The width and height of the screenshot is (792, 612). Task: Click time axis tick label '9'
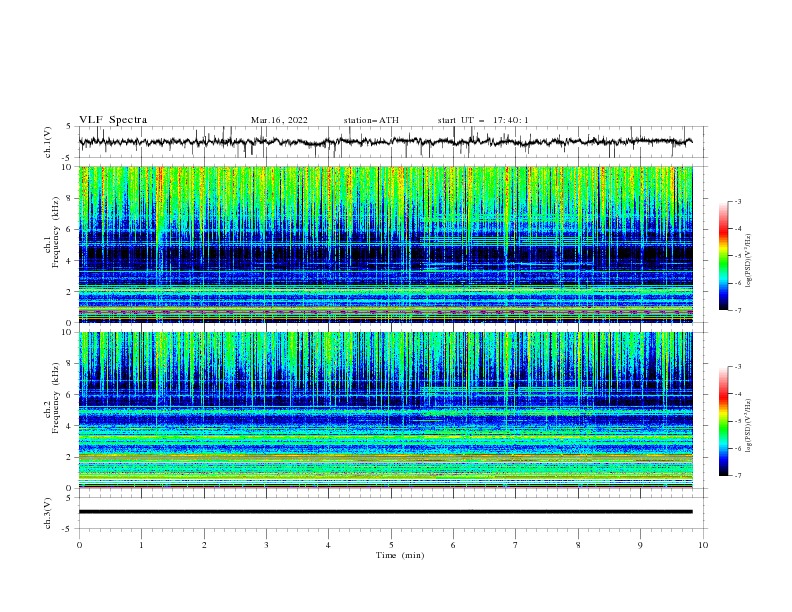pos(640,545)
